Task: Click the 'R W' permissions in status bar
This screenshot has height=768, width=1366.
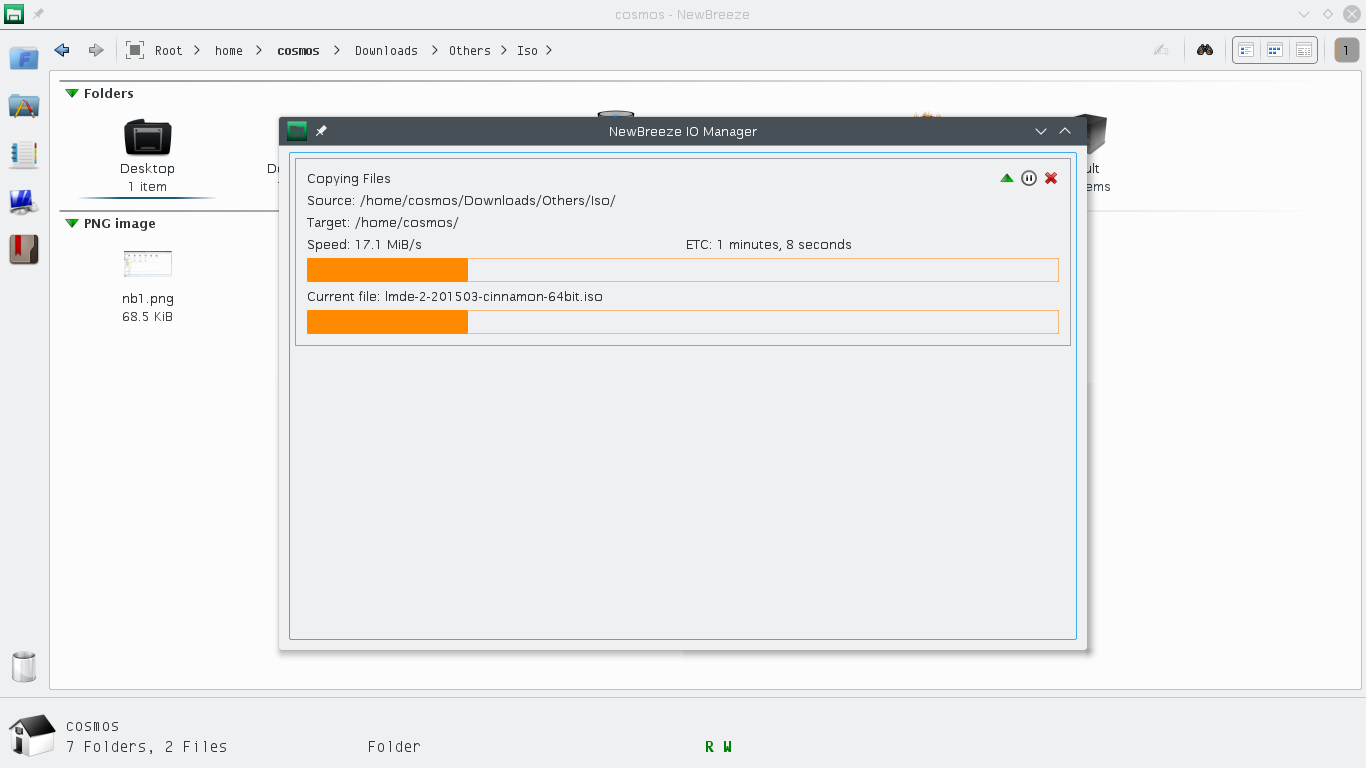Action: tap(718, 746)
